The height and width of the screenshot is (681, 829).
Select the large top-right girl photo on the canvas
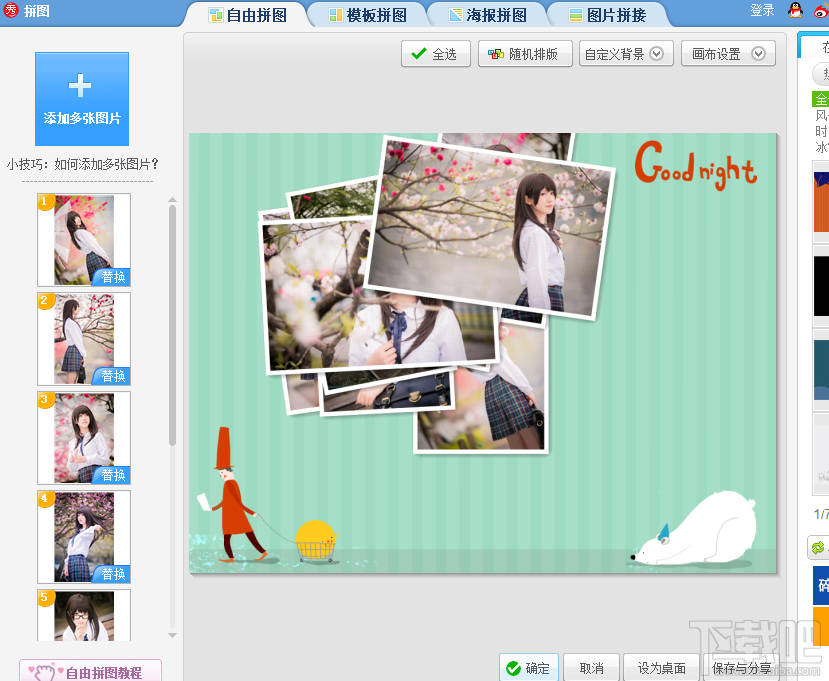(x=492, y=227)
